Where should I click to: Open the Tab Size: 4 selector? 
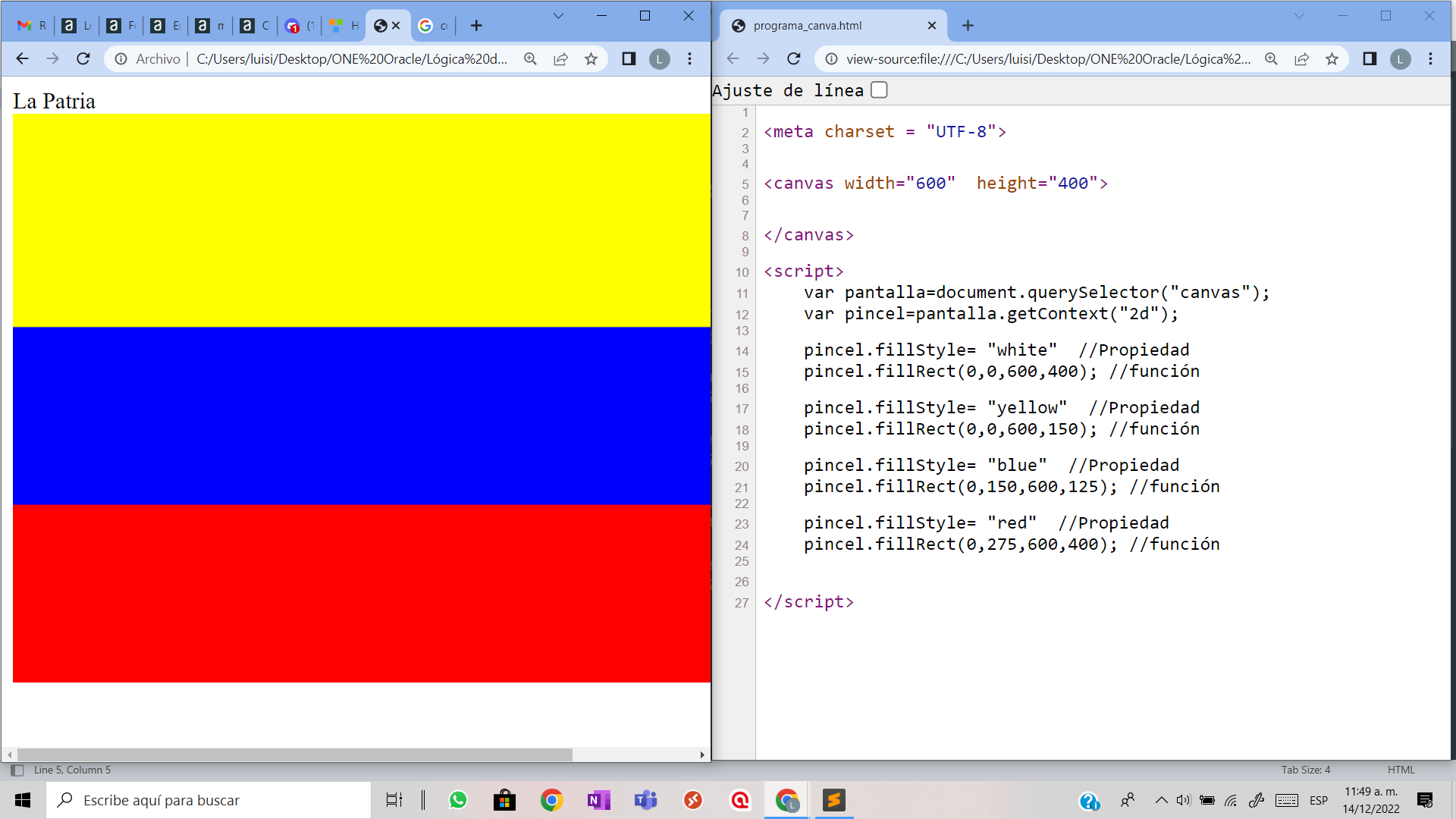tap(1306, 770)
